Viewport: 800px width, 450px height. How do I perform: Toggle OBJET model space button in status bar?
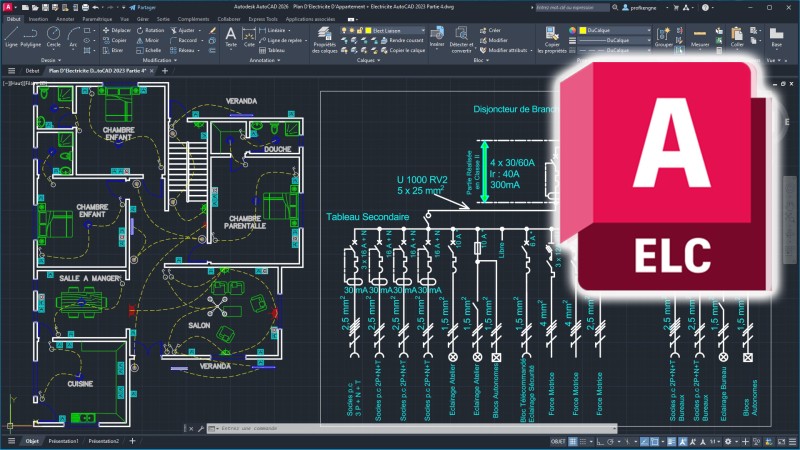click(x=558, y=441)
